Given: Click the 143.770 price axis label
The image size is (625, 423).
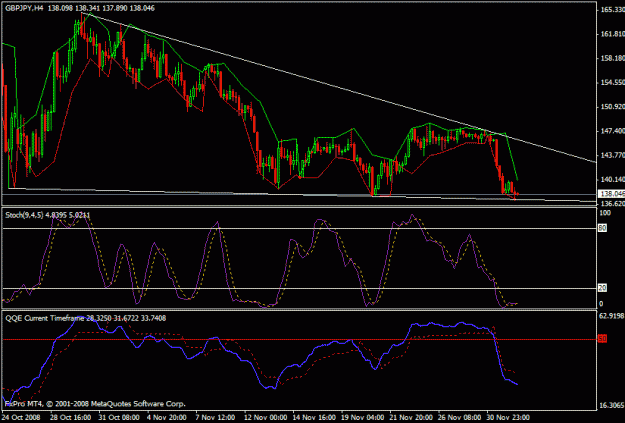Looking at the screenshot, I should 612,155.
